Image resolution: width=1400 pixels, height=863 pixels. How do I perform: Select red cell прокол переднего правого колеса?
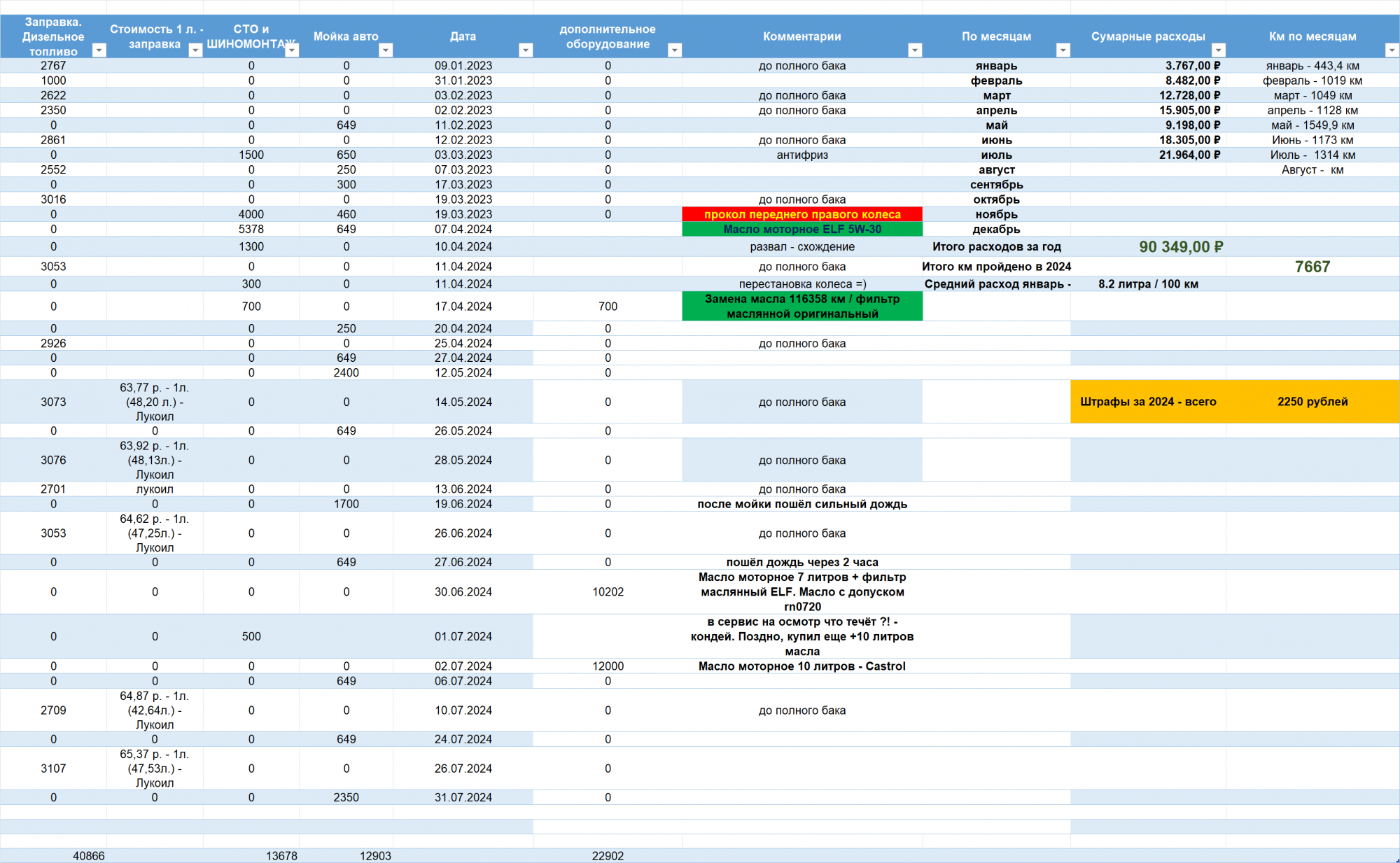802,214
